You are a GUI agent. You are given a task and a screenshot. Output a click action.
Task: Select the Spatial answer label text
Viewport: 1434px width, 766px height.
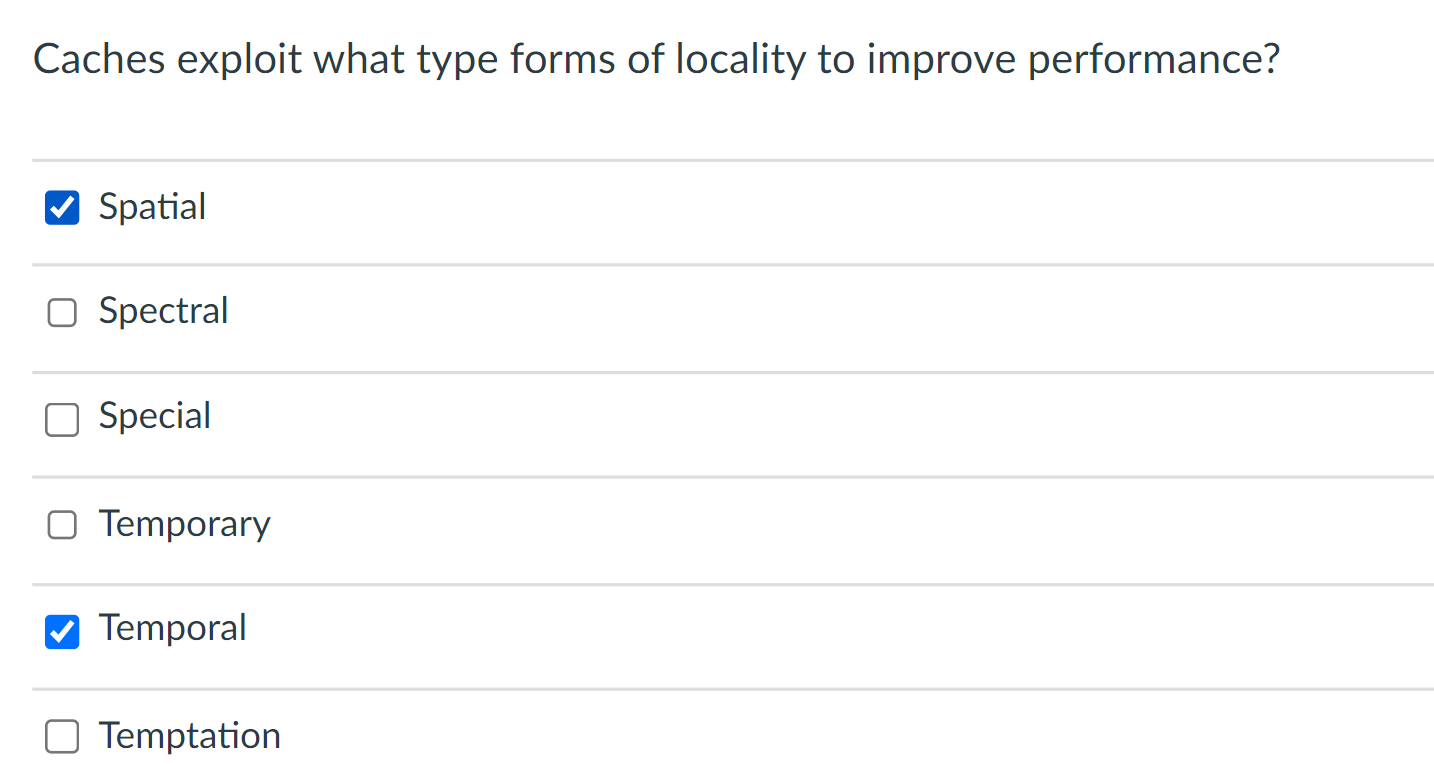tap(151, 207)
